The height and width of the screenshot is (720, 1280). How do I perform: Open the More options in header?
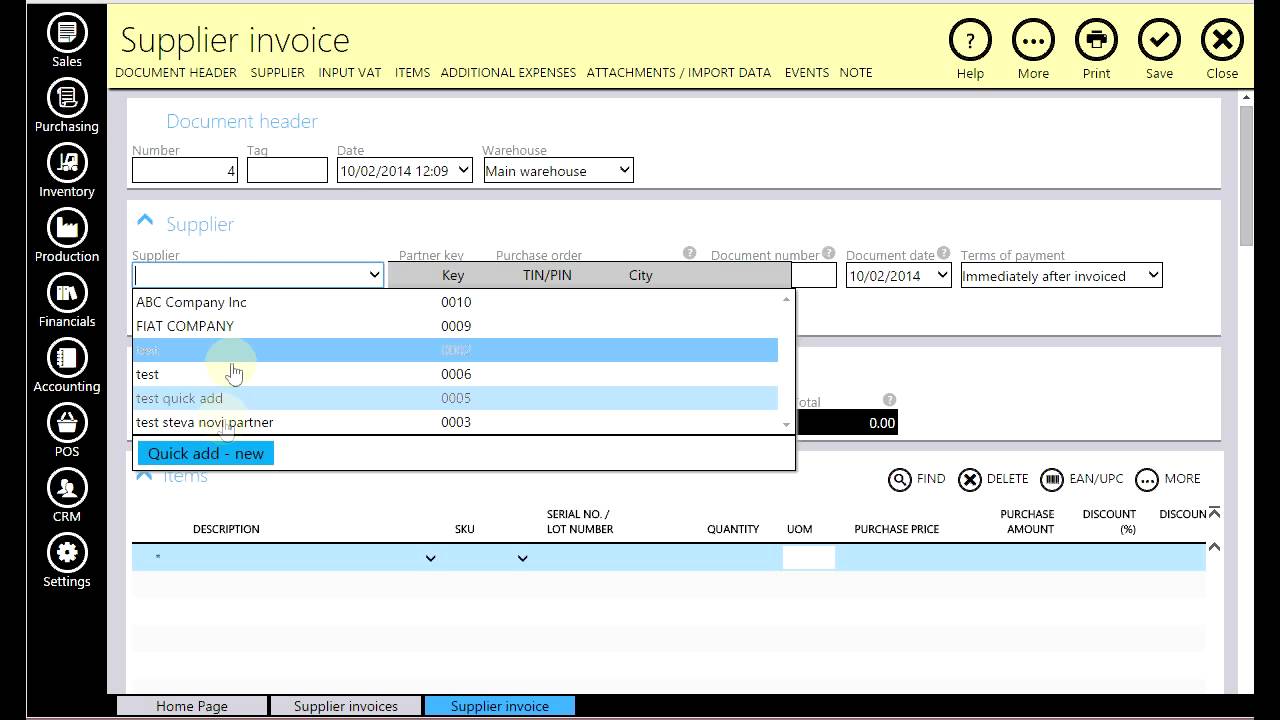[x=1033, y=41]
